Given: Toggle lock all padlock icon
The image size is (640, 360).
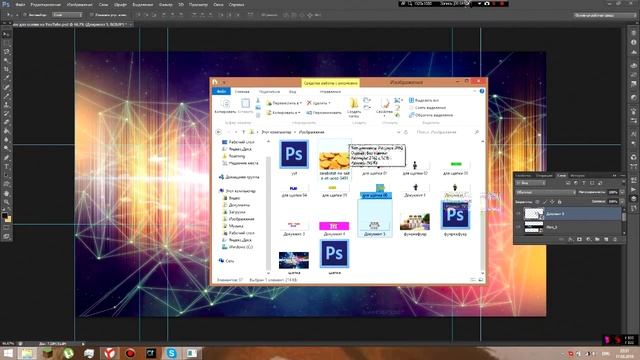Looking at the screenshot, I should tap(559, 202).
